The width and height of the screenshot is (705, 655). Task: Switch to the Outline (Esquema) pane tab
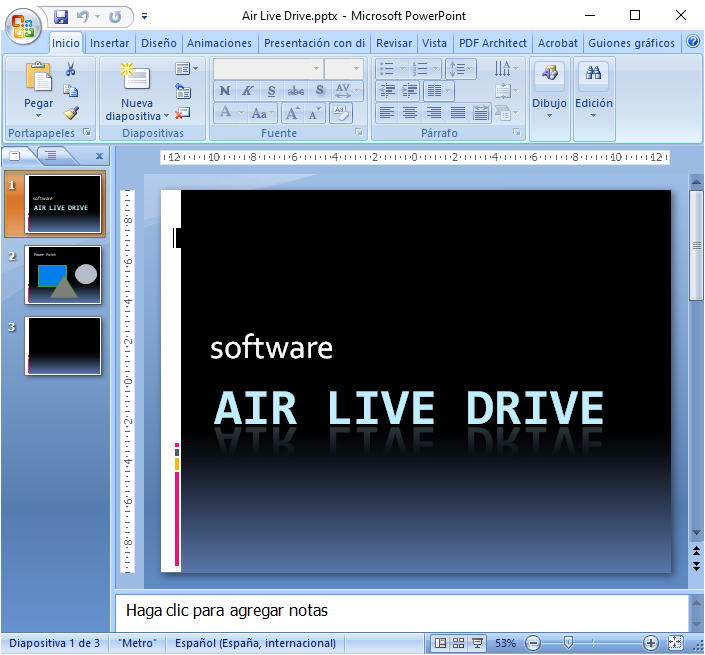pos(51,156)
